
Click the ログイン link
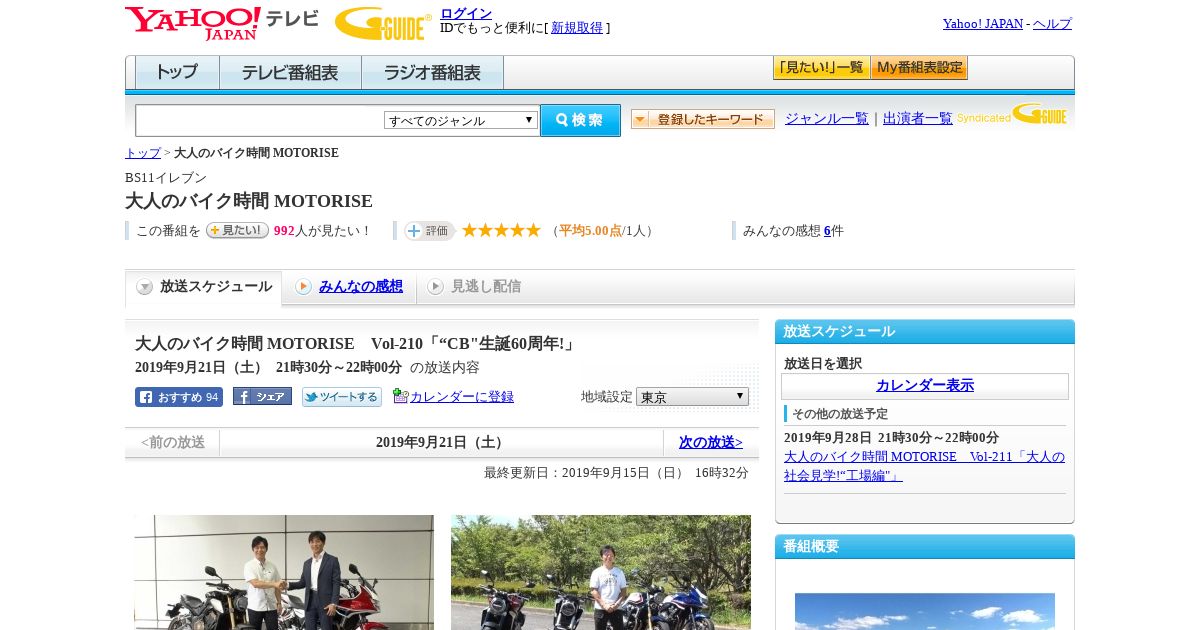click(x=466, y=13)
